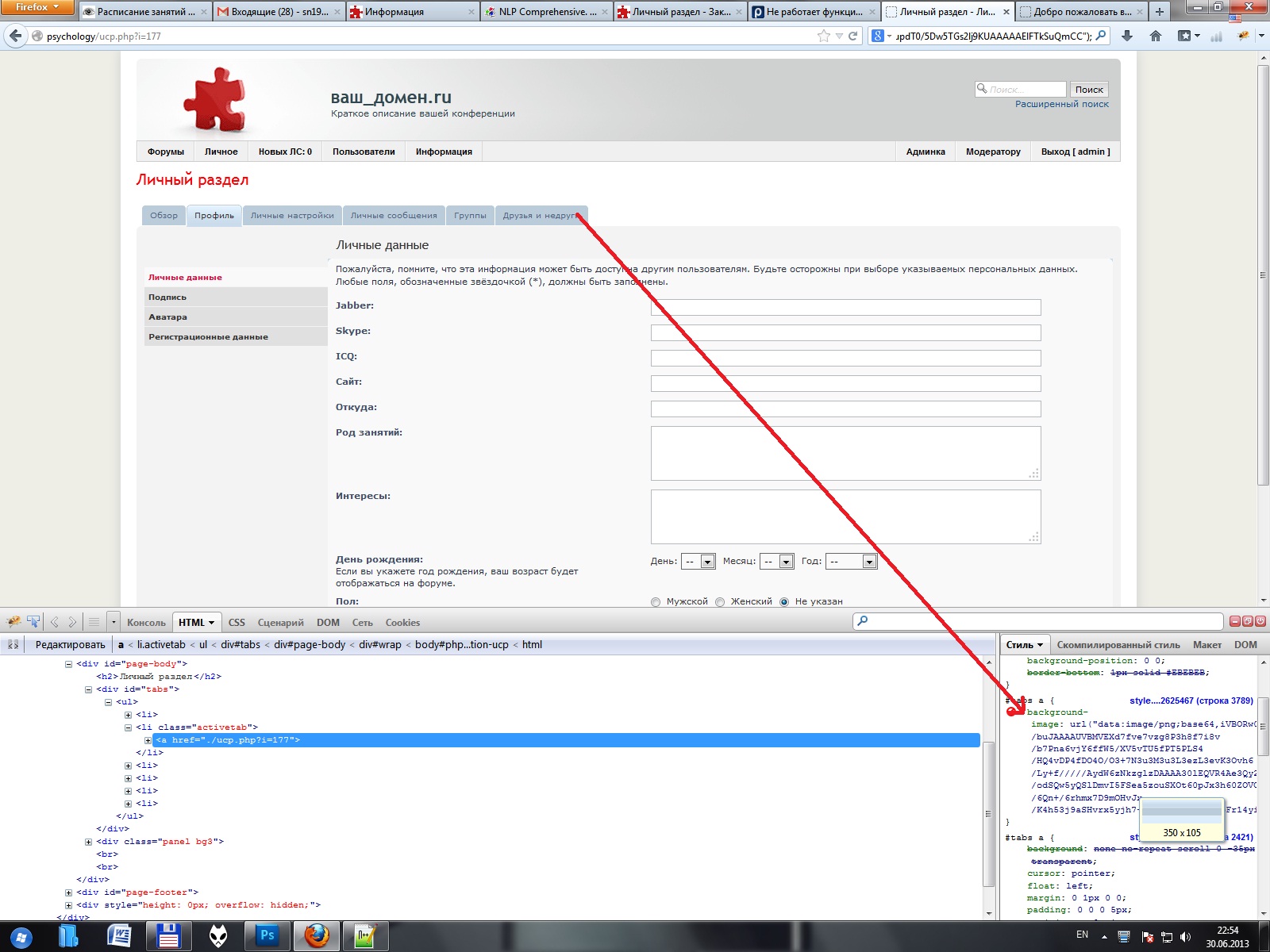Click into the Skype text field
This screenshot has width=1270, height=952.
[845, 333]
